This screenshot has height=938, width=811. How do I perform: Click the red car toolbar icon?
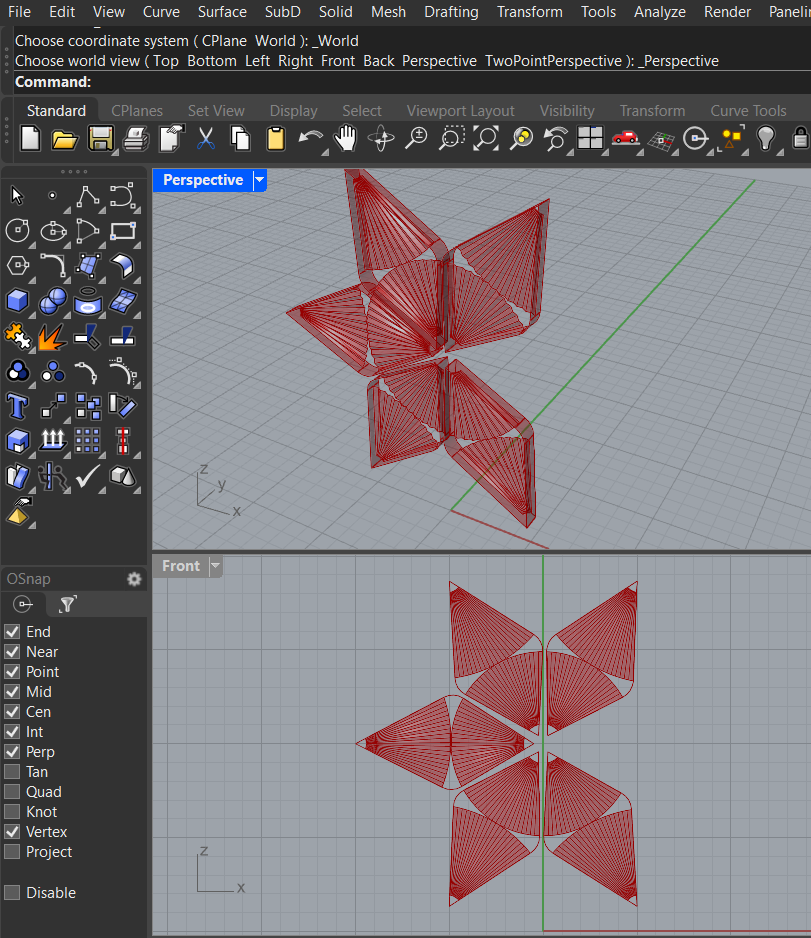pyautogui.click(x=626, y=139)
